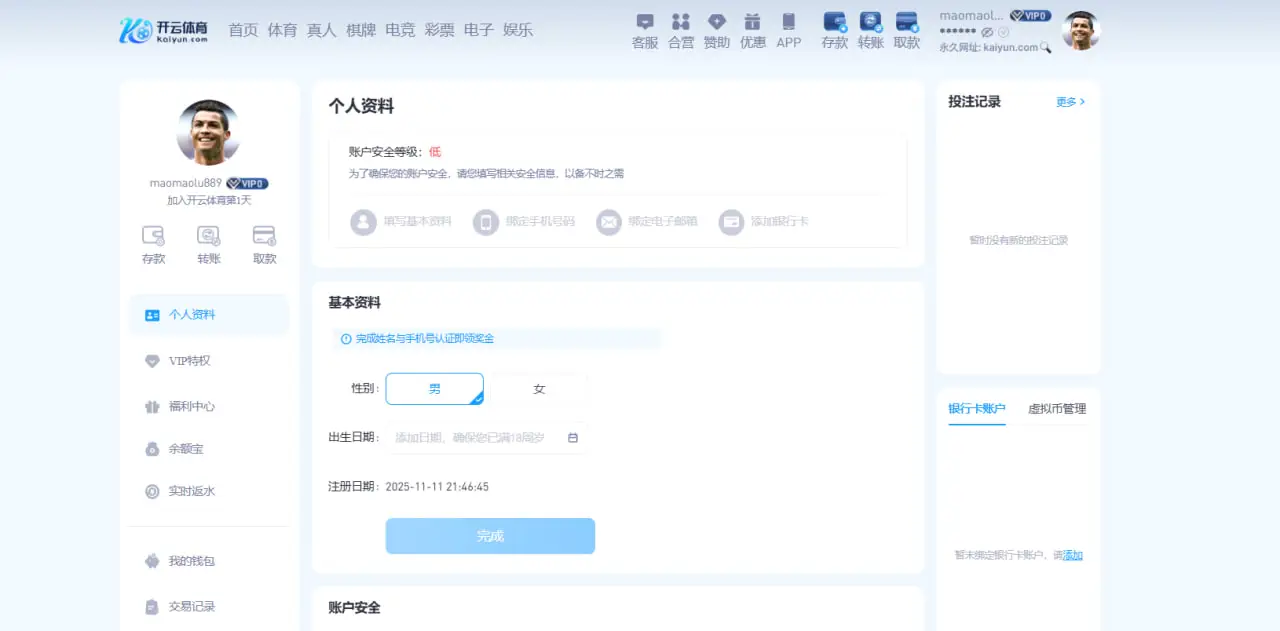Select 男 gender option
This screenshot has height=631, width=1280.
pyautogui.click(x=435, y=389)
